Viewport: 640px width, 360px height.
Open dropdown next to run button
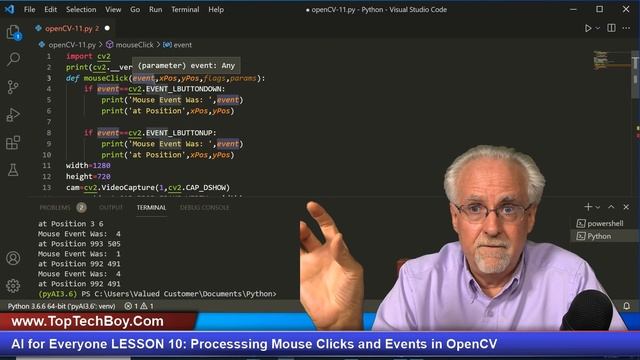598,28
